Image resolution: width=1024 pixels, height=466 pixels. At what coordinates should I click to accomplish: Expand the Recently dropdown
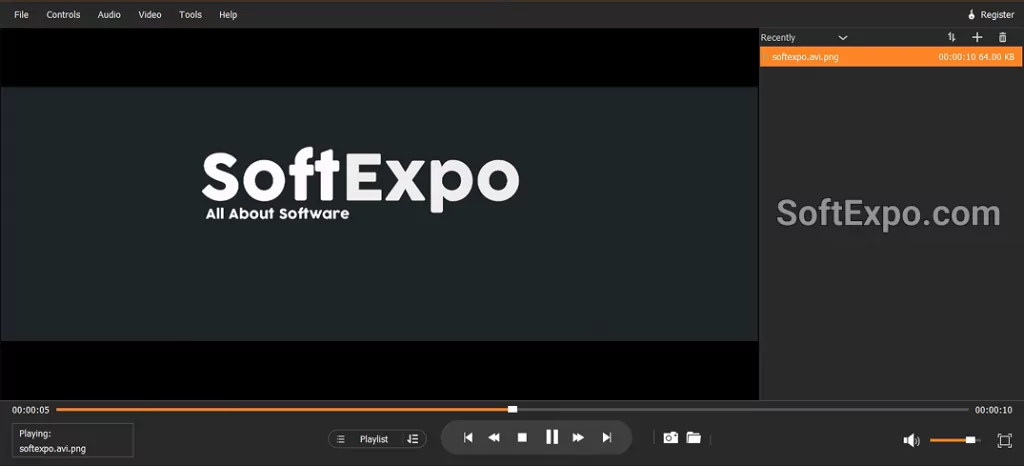click(x=842, y=38)
